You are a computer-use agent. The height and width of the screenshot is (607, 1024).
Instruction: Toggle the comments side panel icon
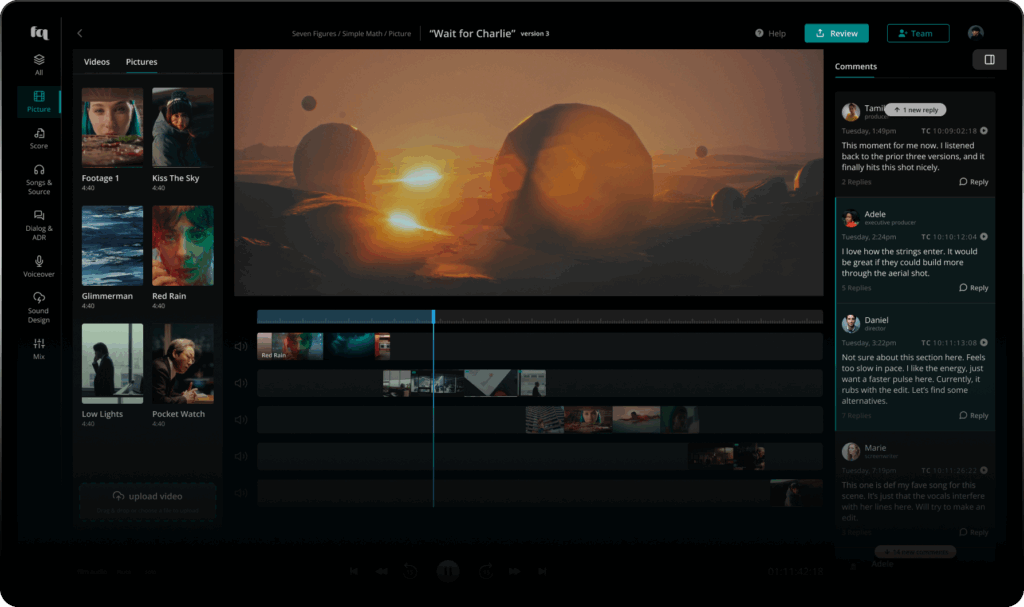coord(989,60)
